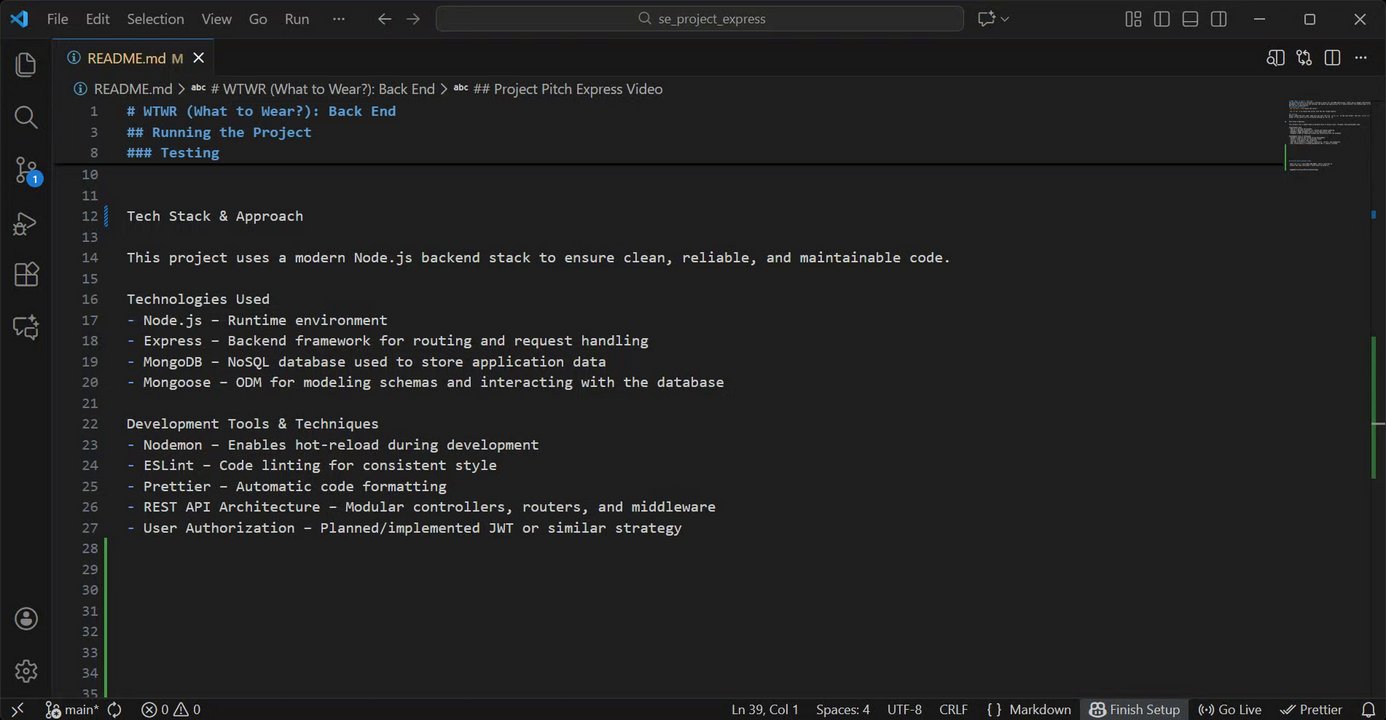Click the vertical editor scrollbar
This screenshot has height=720, width=1386.
[1379, 400]
